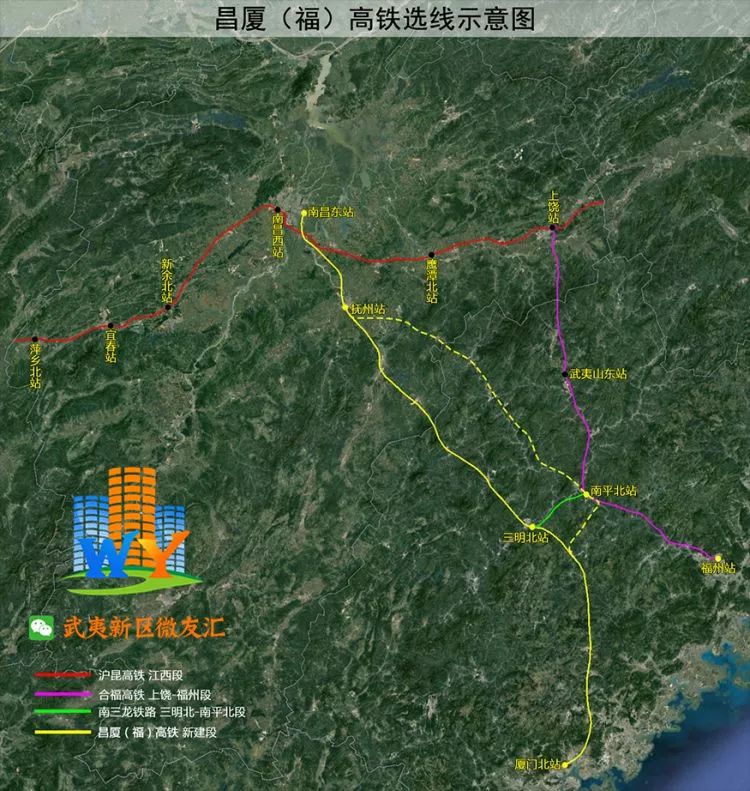The height and width of the screenshot is (791, 750).
Task: Select the 鹰潭北站 station label
Action: click(431, 281)
